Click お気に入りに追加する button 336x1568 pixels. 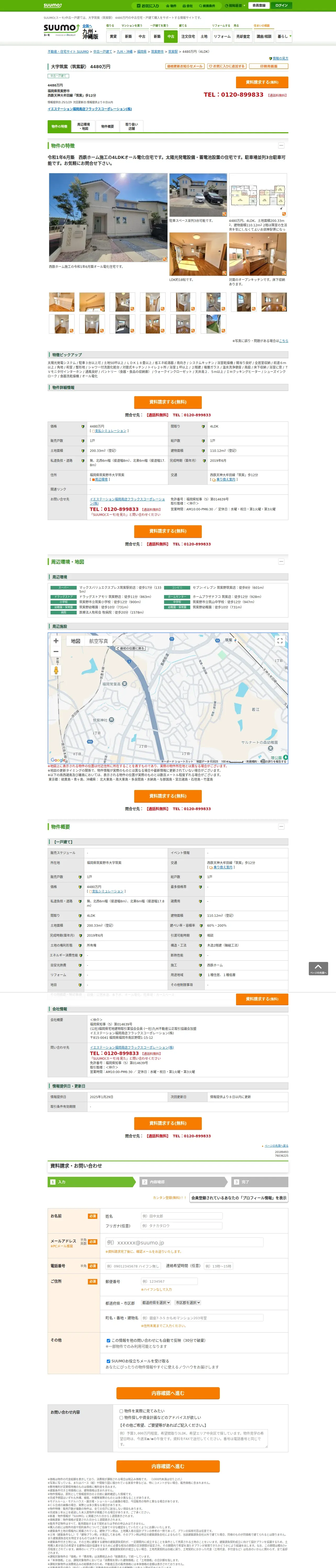coord(227,66)
